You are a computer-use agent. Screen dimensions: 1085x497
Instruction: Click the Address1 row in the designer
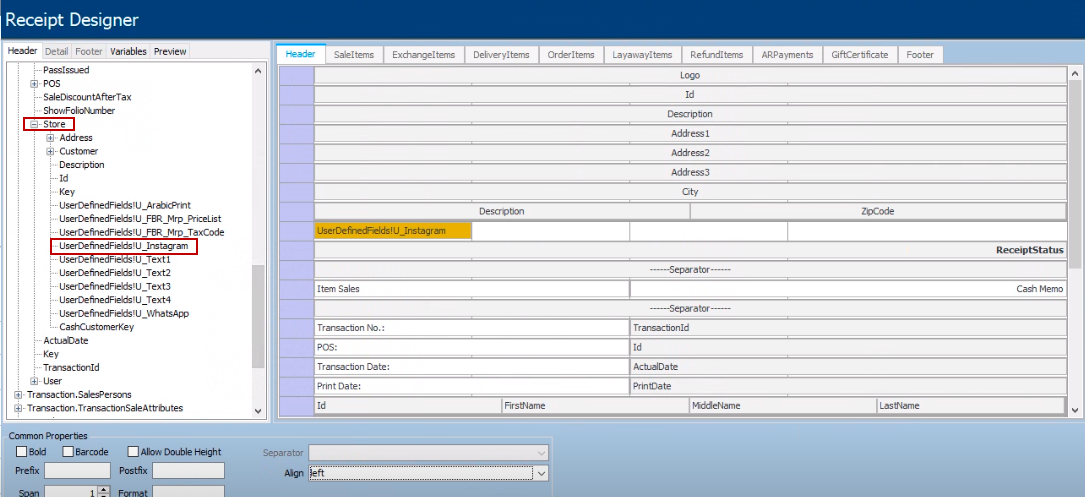coord(690,134)
